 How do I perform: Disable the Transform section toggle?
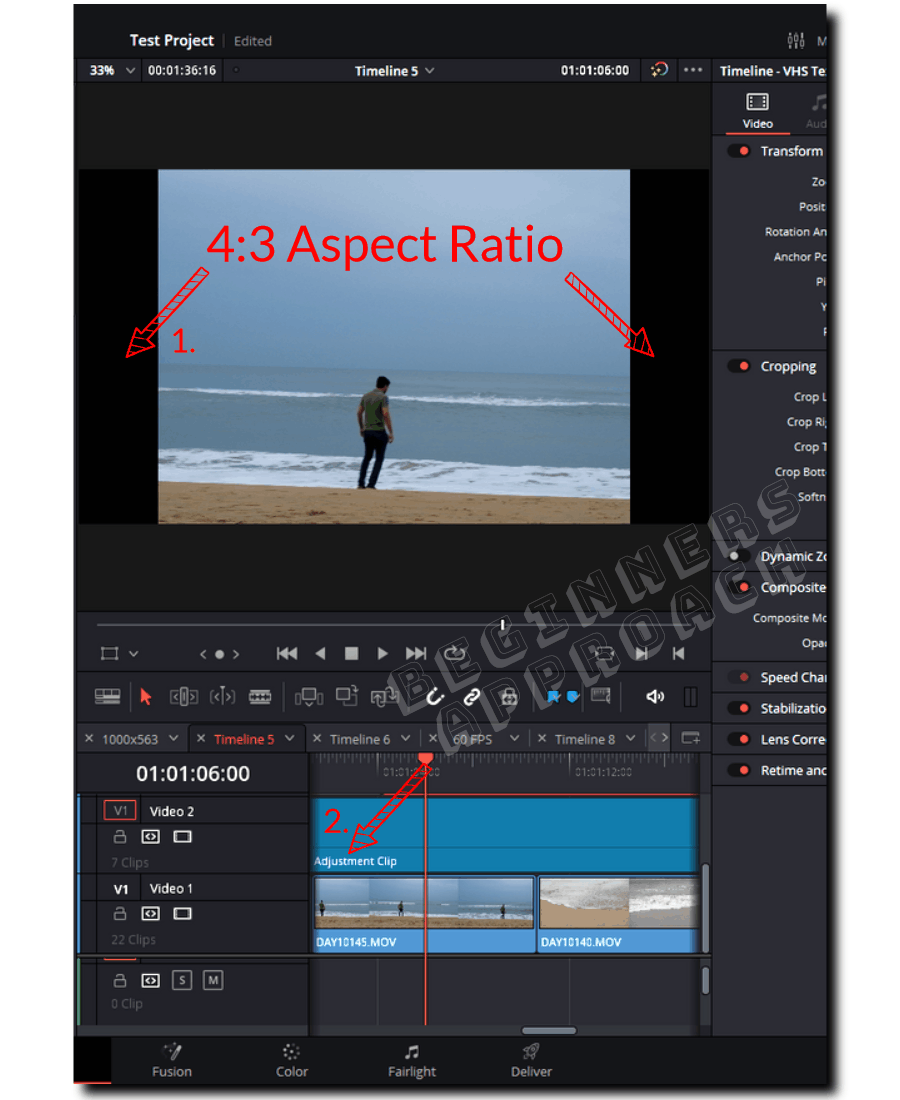coord(739,151)
